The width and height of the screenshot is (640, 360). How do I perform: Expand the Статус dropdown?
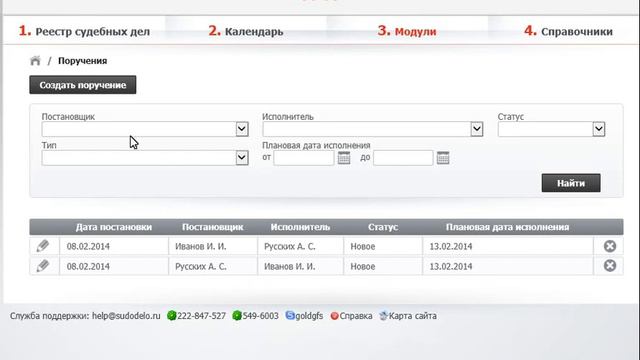[x=599, y=129]
